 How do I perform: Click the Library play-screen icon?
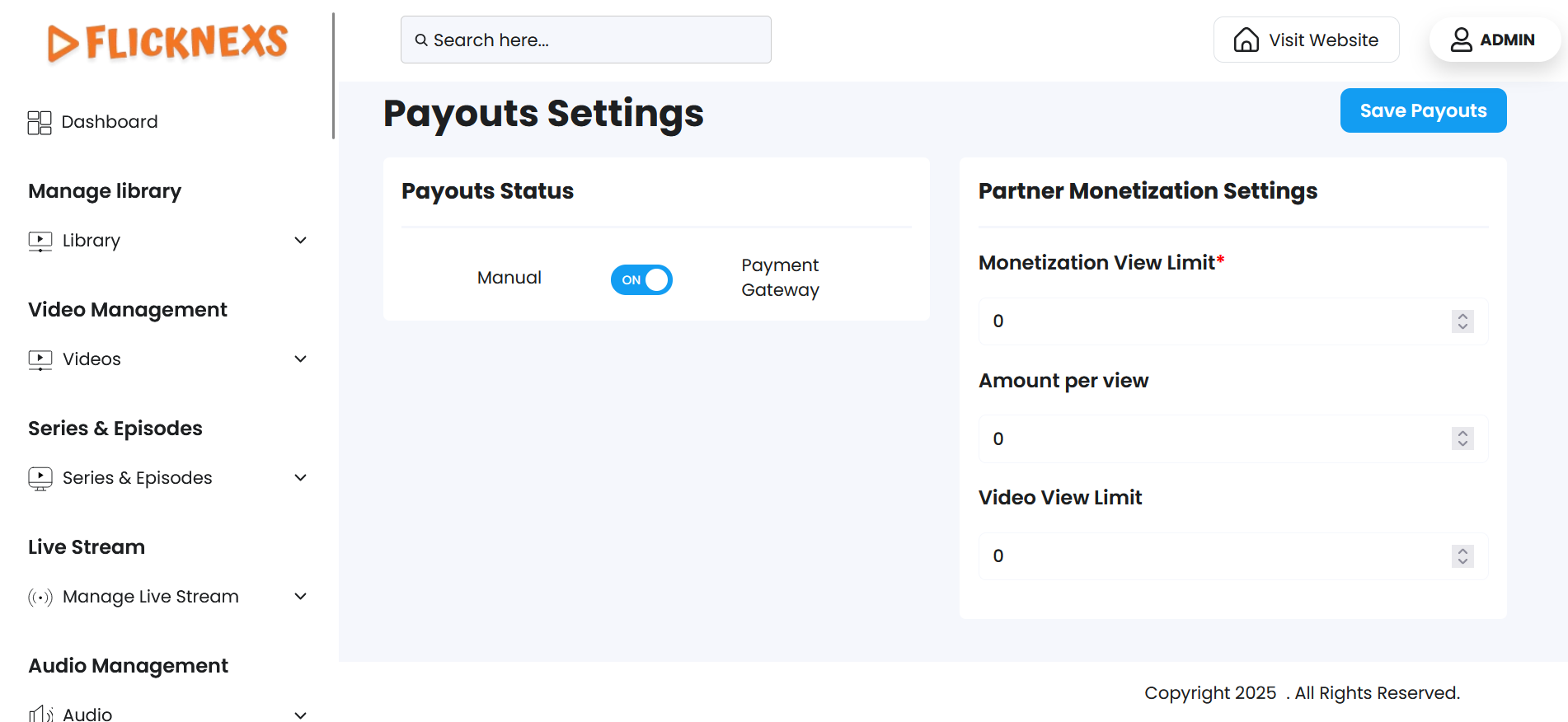pos(40,241)
